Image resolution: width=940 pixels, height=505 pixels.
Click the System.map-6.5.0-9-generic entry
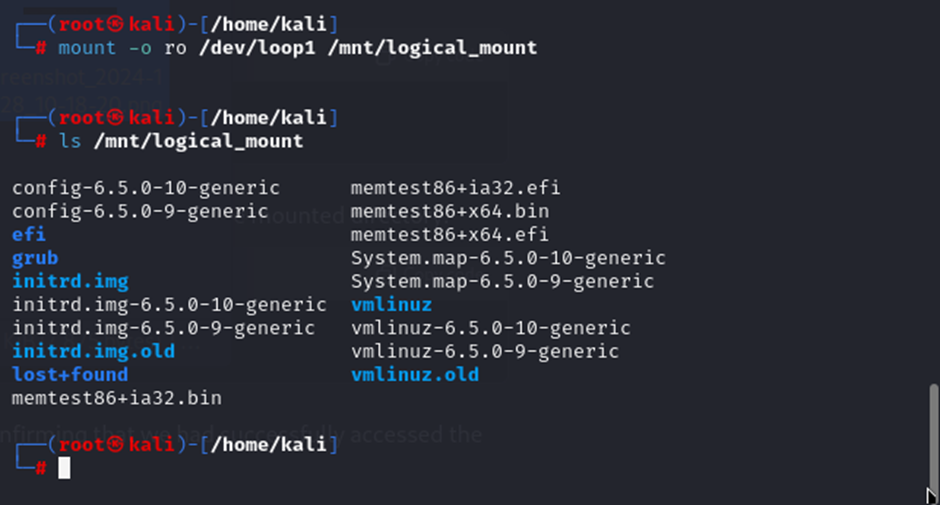(502, 281)
